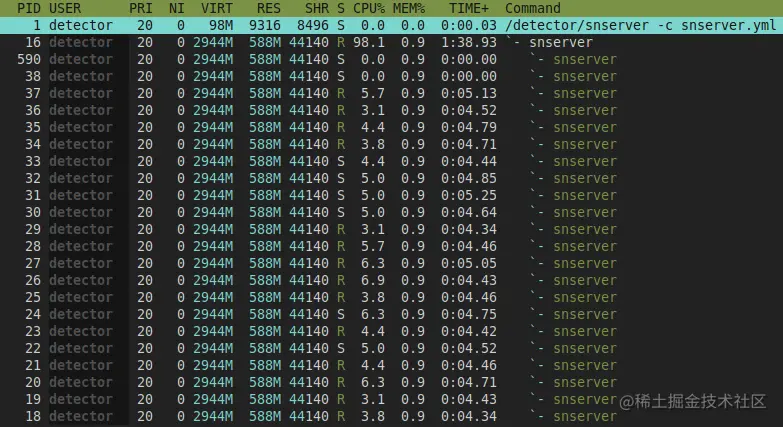Sort by the VIRT column header
The height and width of the screenshot is (427, 783).
click(x=217, y=8)
